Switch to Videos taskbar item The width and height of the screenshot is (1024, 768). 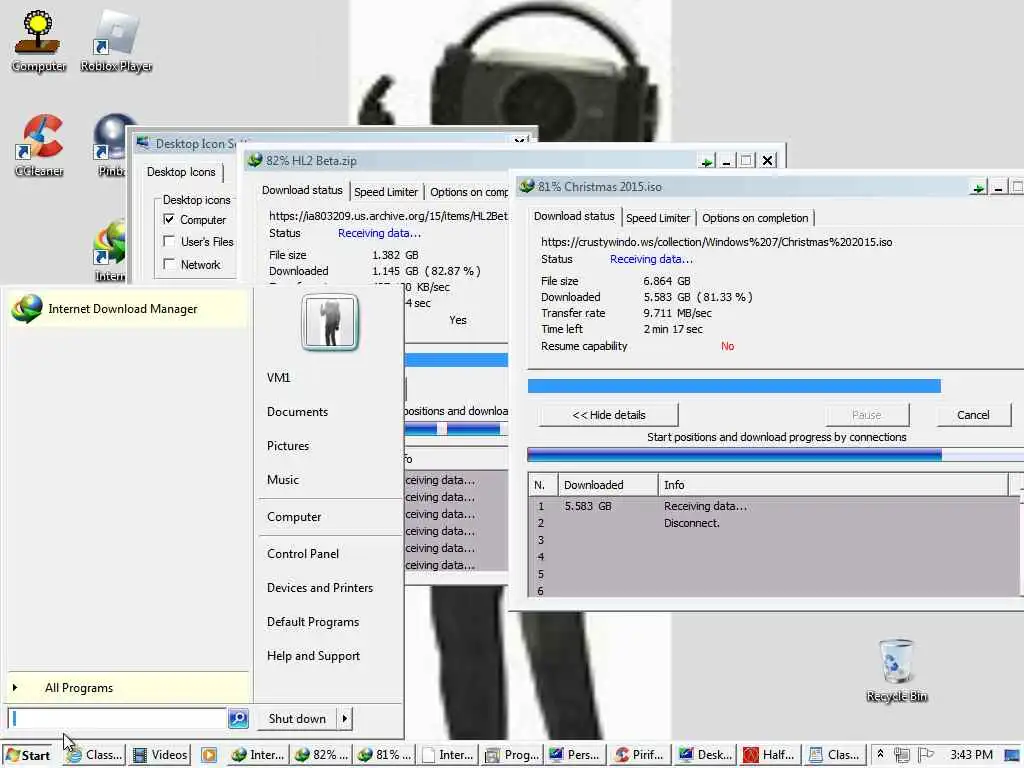pyautogui.click(x=160, y=755)
